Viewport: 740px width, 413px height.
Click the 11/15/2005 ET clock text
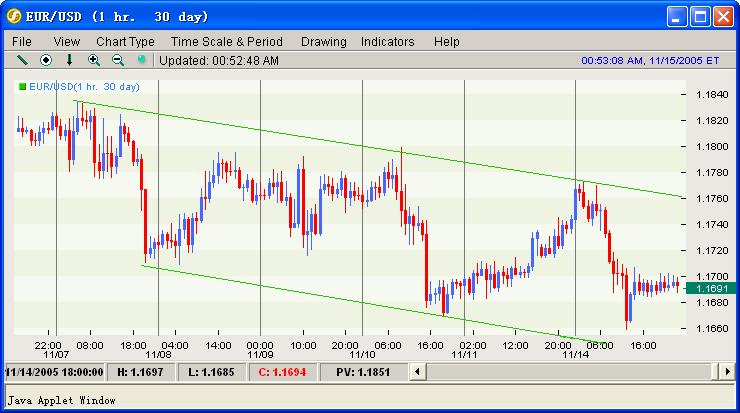(650, 60)
